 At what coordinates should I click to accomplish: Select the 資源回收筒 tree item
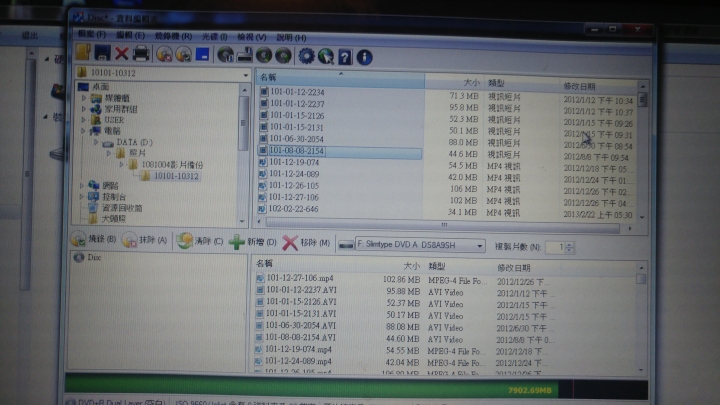[x=122, y=208]
